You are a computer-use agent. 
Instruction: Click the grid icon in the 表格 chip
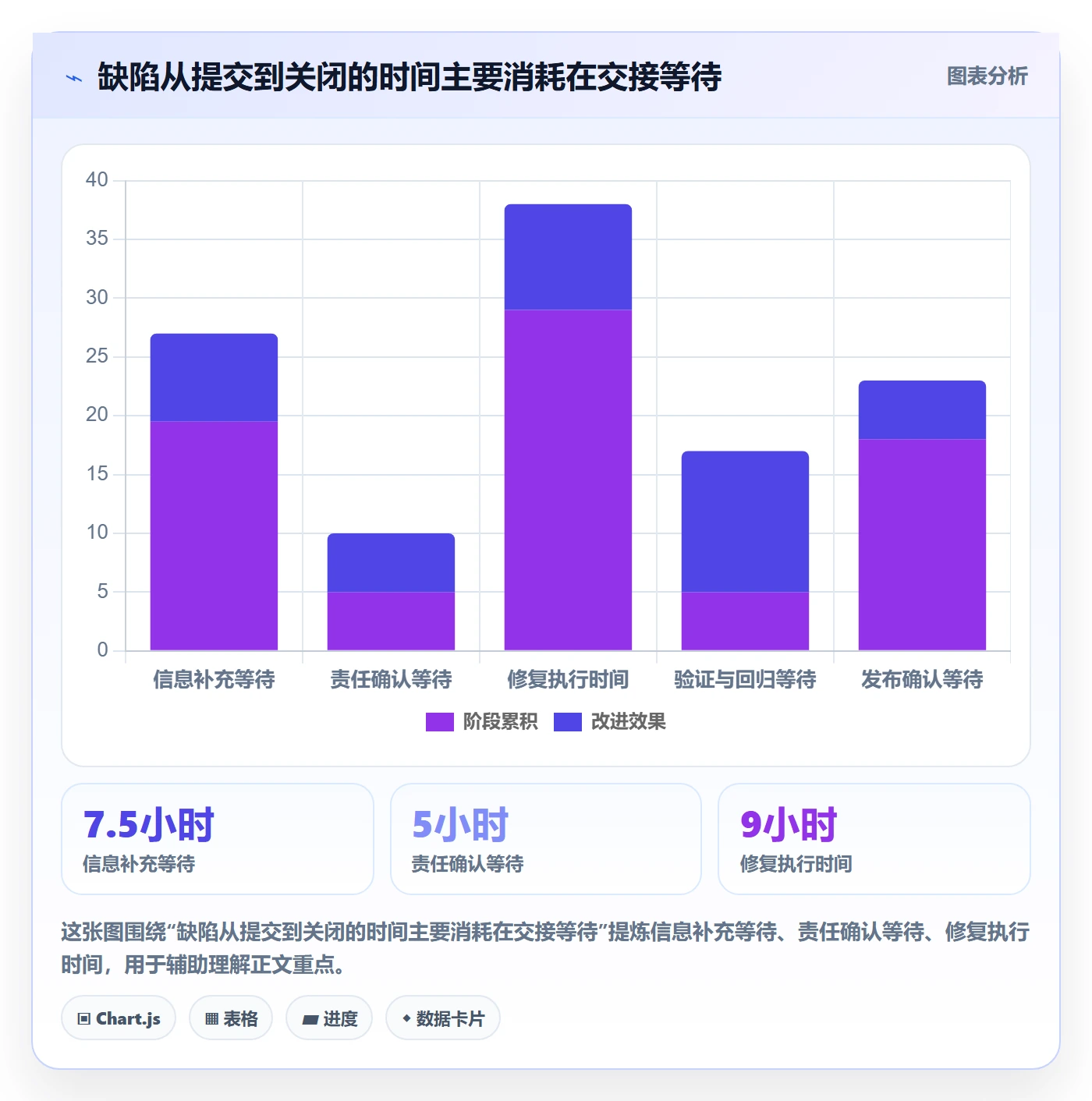(211, 1019)
